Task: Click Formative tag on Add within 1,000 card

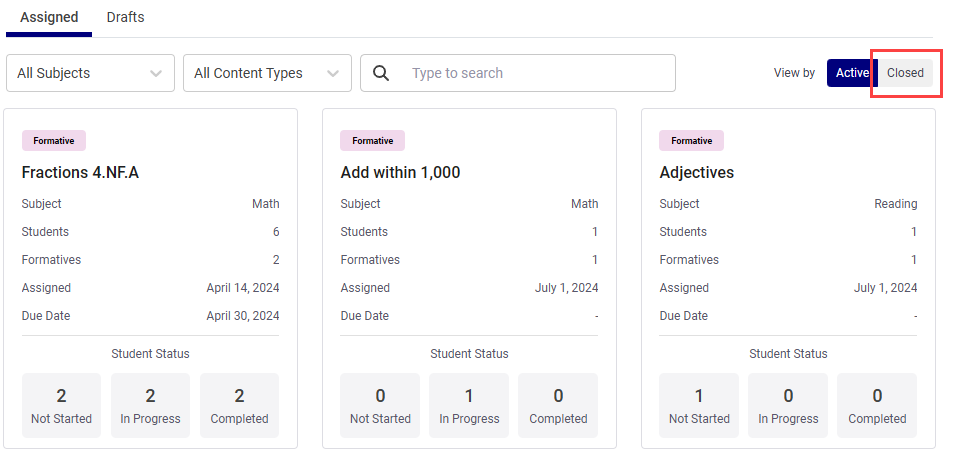Action: (x=372, y=141)
